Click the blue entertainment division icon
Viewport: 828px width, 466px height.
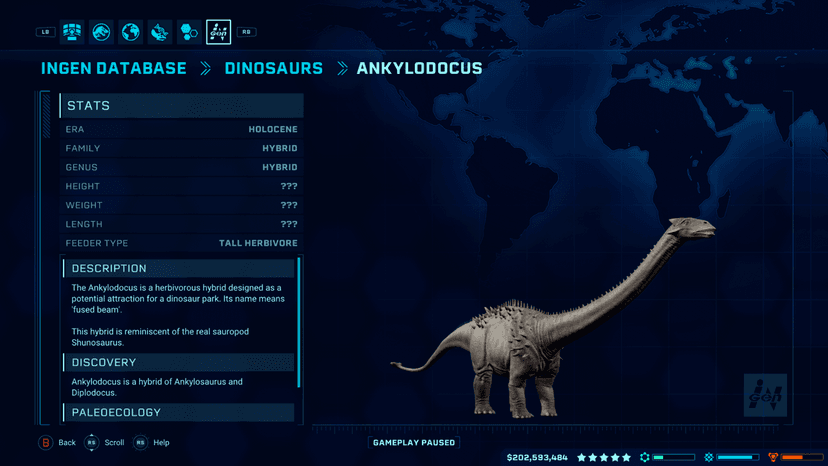709,458
